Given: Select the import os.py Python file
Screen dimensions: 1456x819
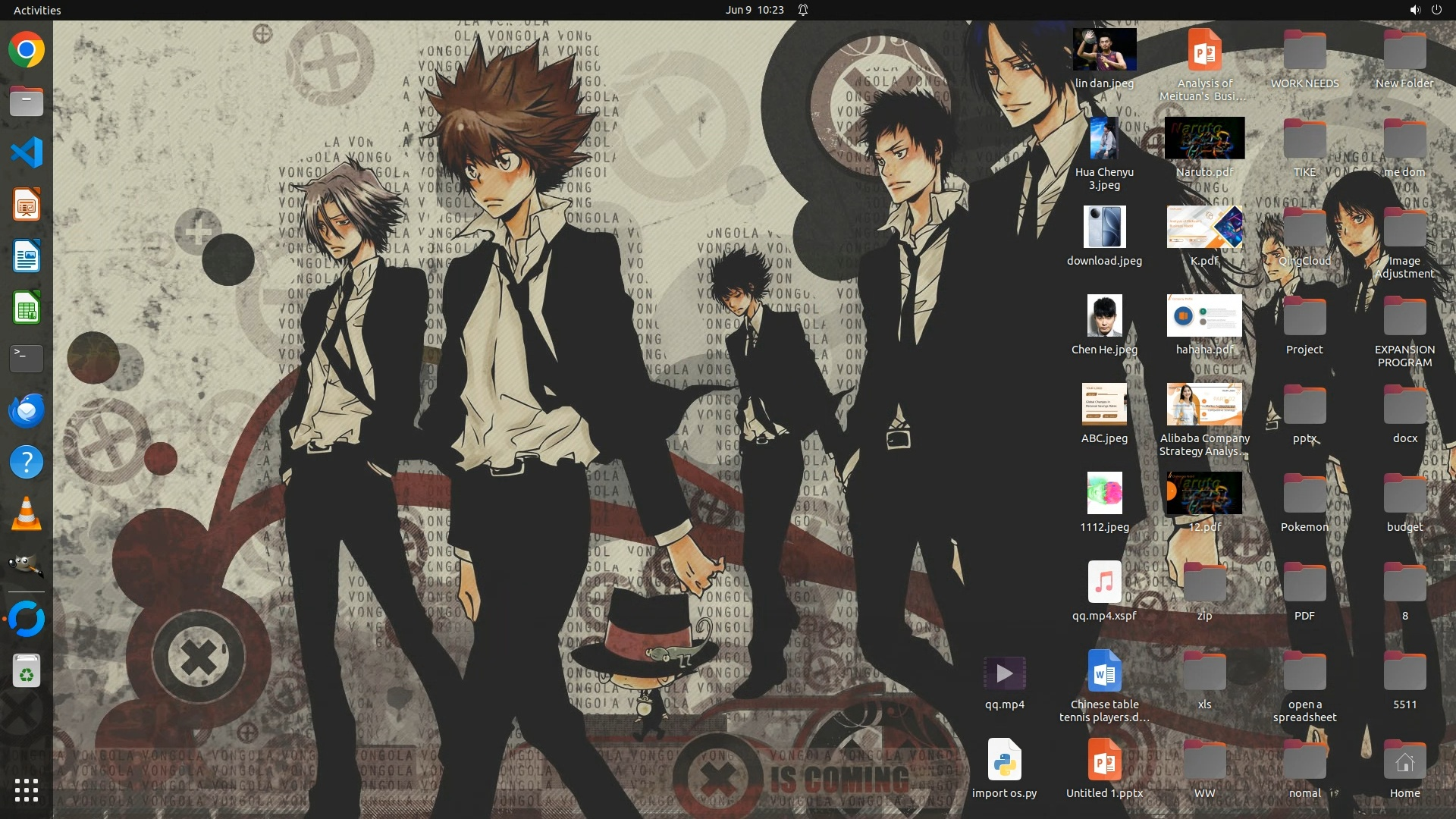Looking at the screenshot, I should pyautogui.click(x=1004, y=761).
